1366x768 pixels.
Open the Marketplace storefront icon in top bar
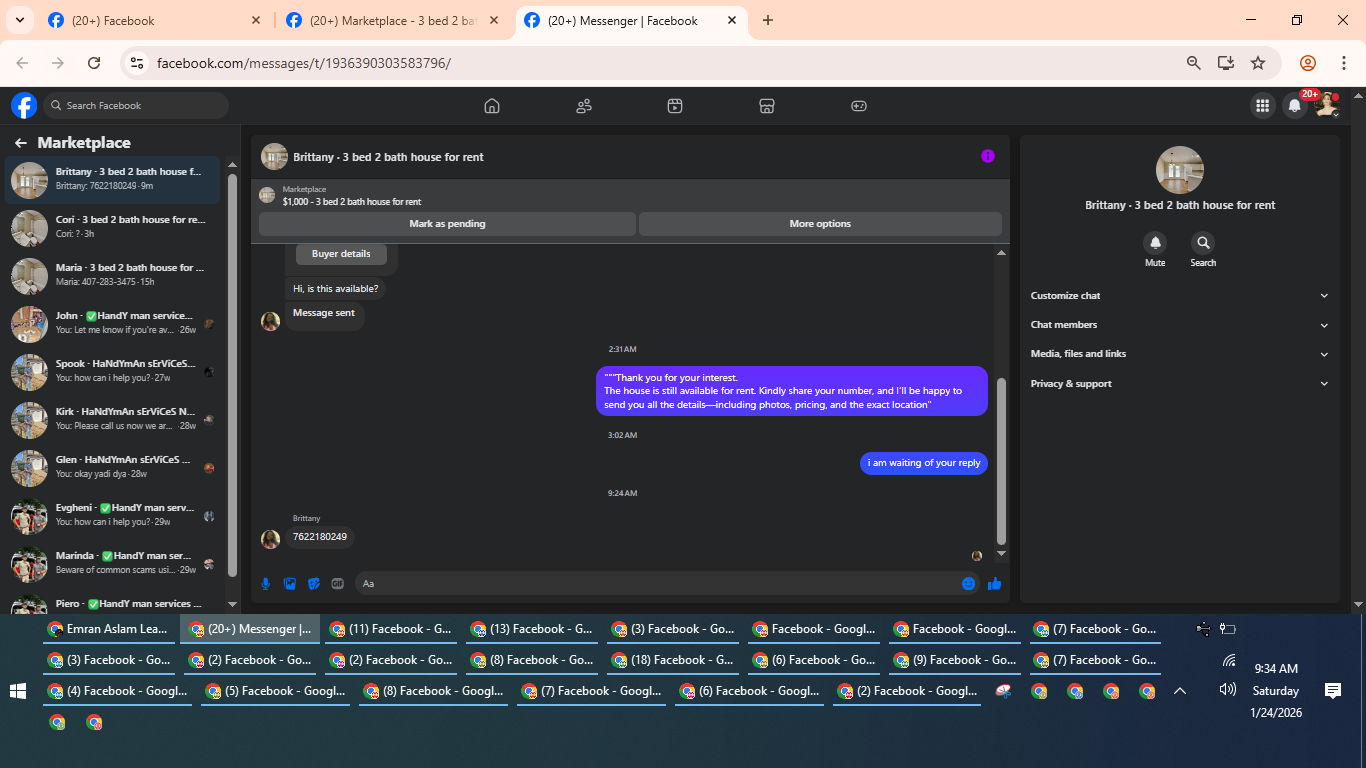click(767, 106)
